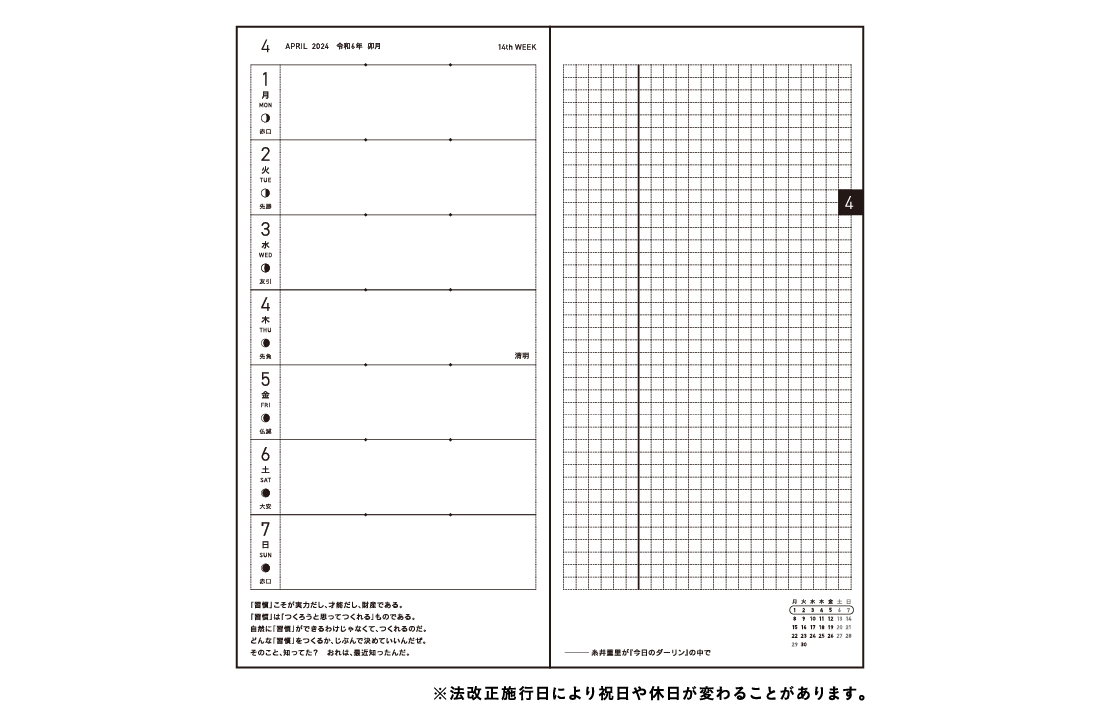Click the holiday disclaimer note at bottom
Viewport: 1100px width, 720px height.
(x=648, y=693)
